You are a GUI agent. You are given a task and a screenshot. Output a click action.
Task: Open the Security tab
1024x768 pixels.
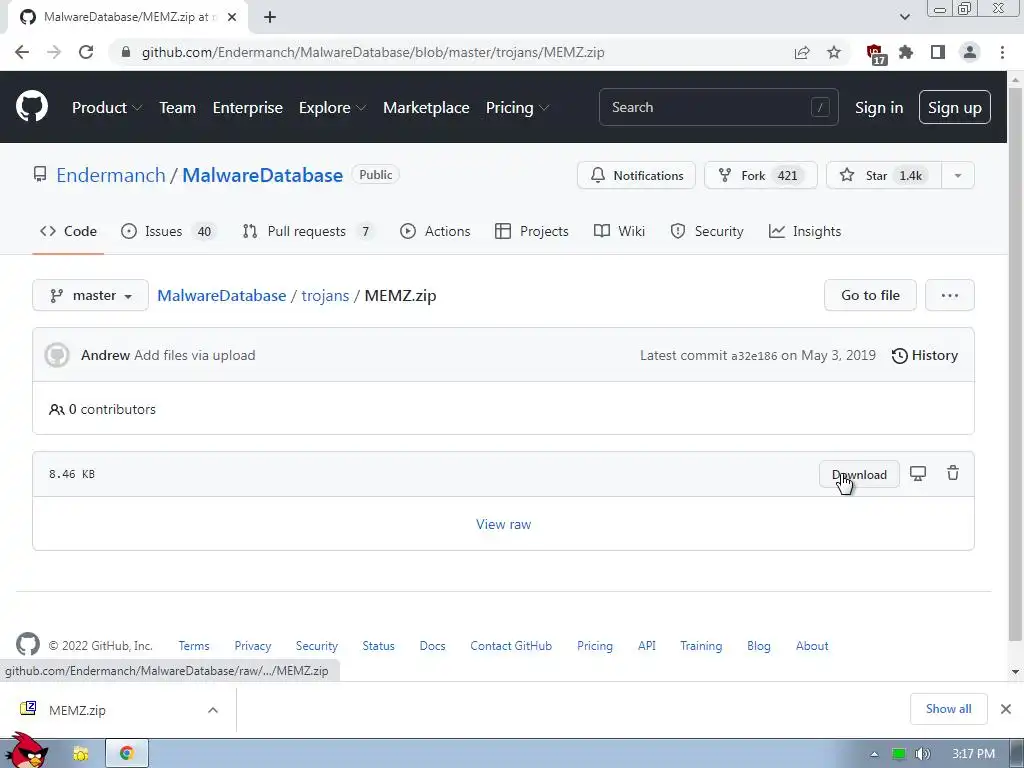pyautogui.click(x=707, y=231)
